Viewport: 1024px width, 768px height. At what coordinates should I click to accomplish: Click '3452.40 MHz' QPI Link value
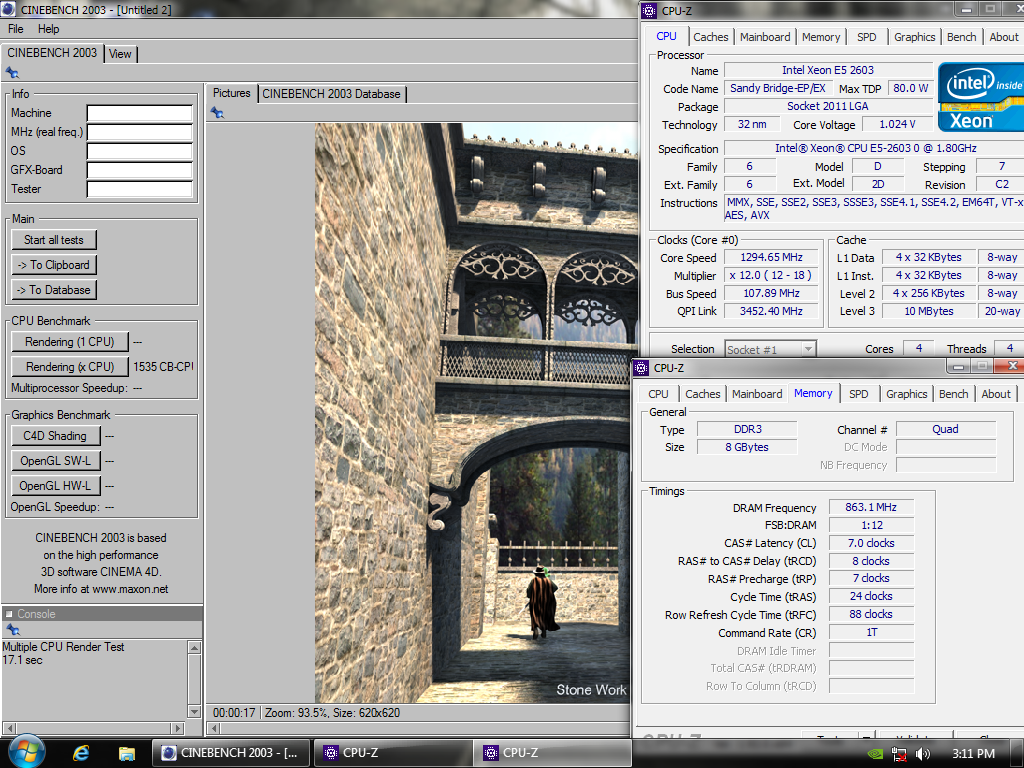pyautogui.click(x=771, y=312)
